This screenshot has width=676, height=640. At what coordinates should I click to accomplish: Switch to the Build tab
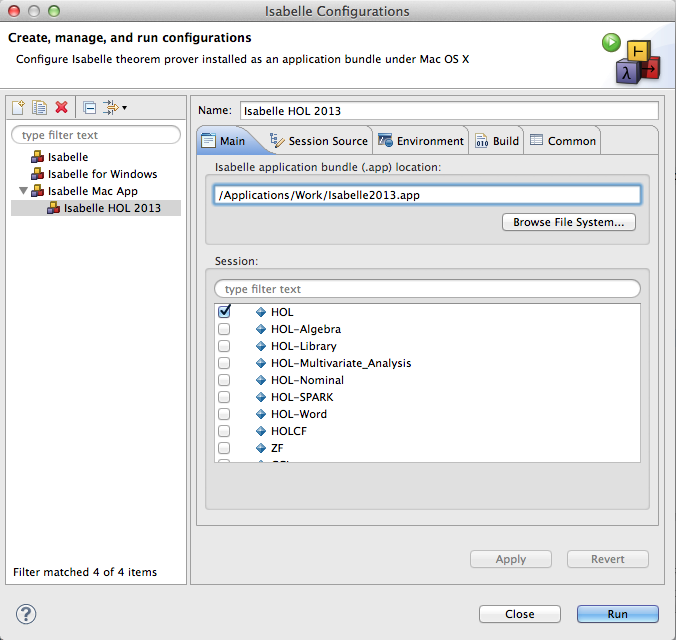click(x=497, y=141)
